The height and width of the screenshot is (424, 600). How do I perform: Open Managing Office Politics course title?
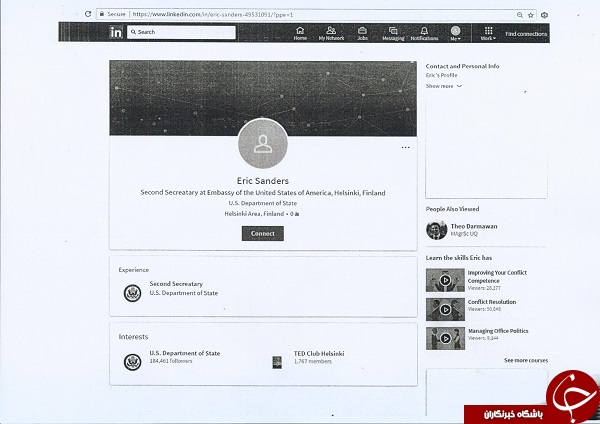point(498,331)
